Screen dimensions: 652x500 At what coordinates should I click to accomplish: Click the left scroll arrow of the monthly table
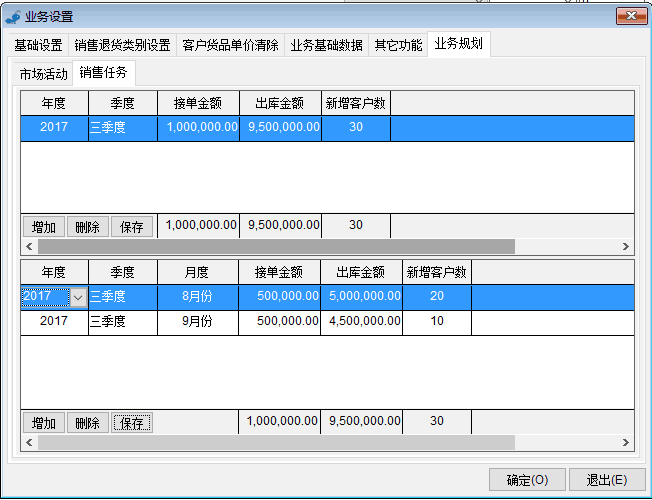point(29,442)
